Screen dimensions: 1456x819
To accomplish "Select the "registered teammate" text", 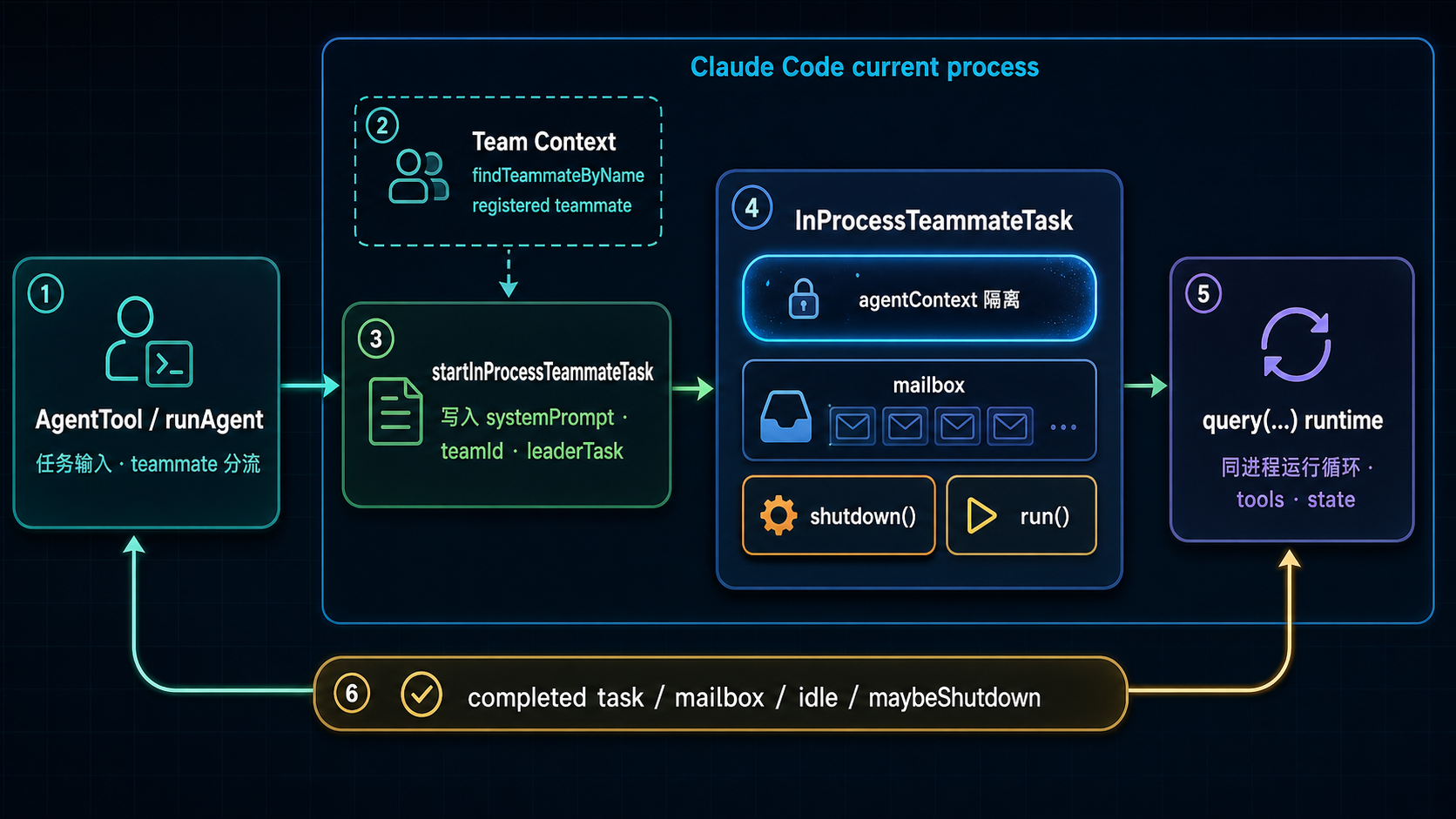I will click(x=552, y=205).
